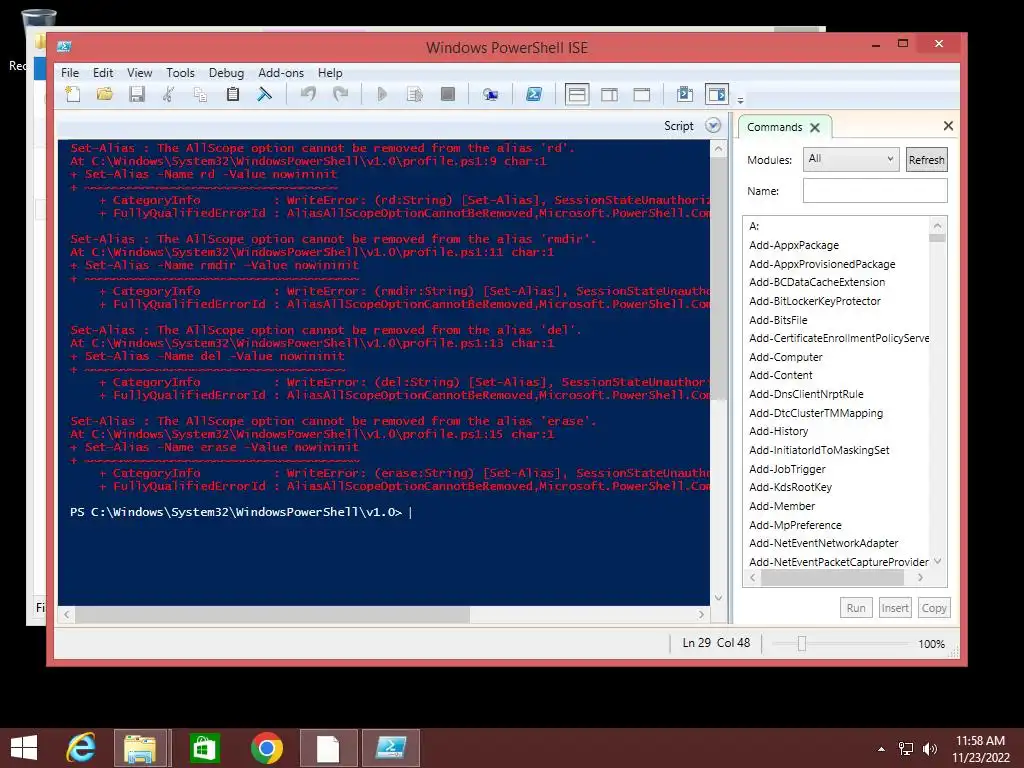Image resolution: width=1024 pixels, height=768 pixels.
Task: Open the Tools menu
Action: click(x=180, y=73)
